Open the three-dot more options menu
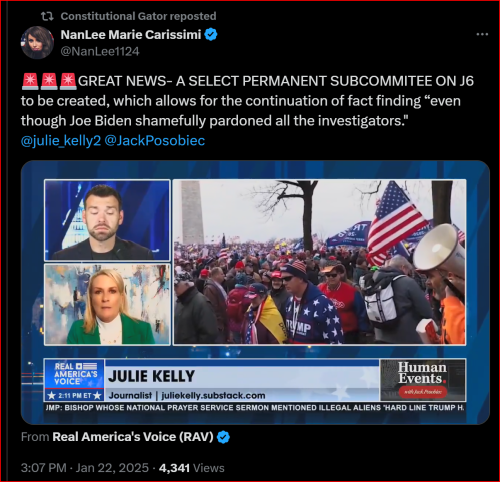Screen dimensions: 500x482 pos(482,34)
